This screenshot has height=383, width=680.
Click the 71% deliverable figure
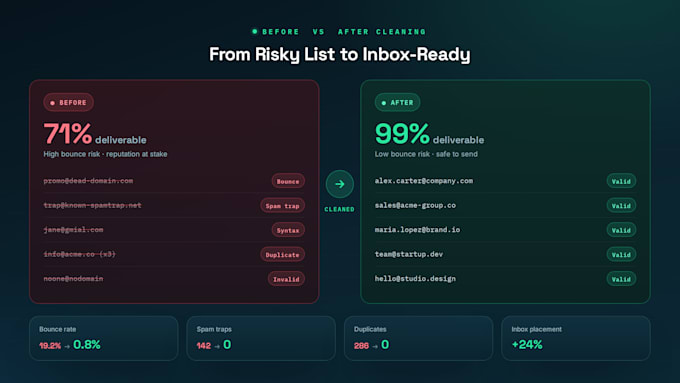click(95, 134)
